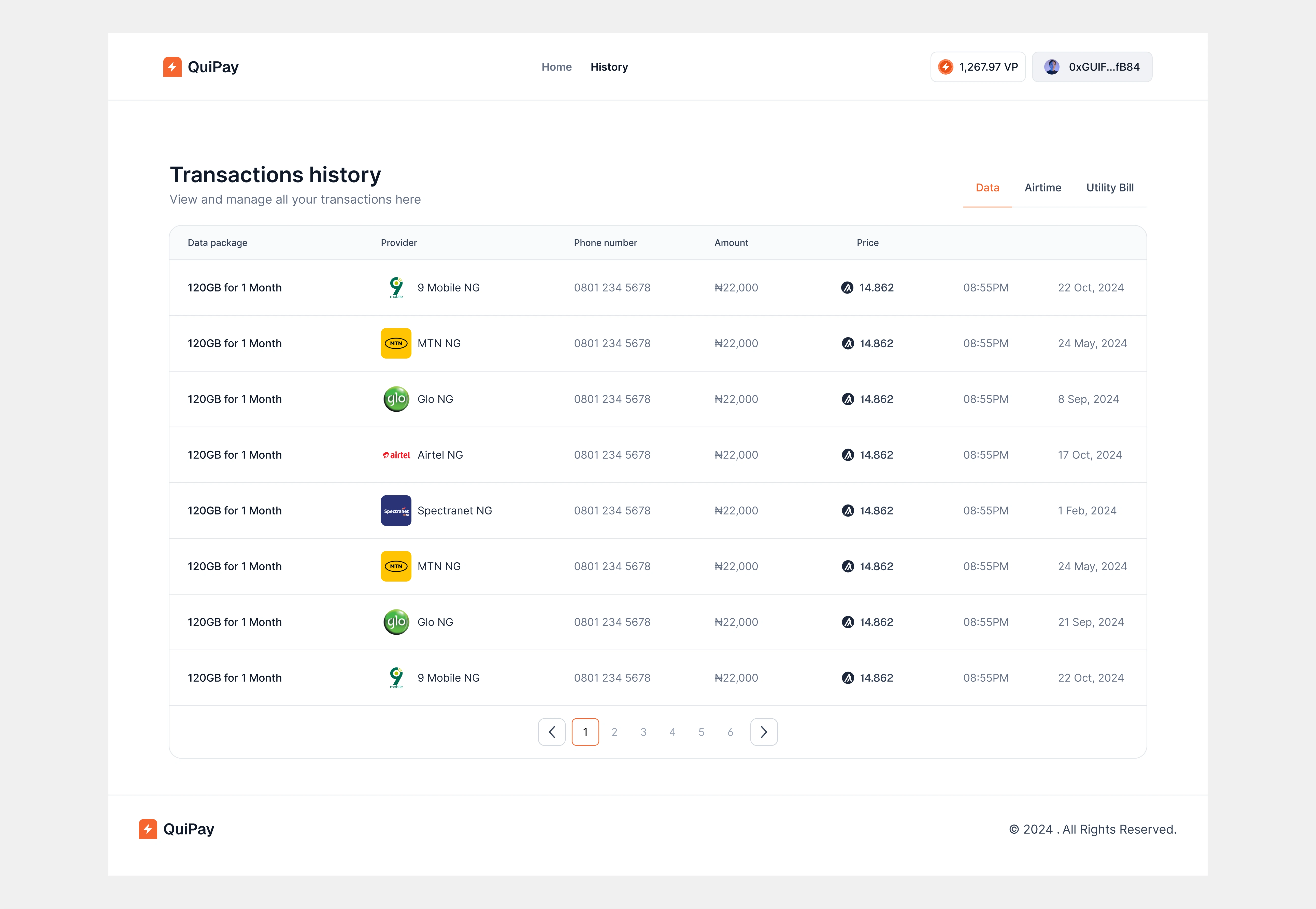This screenshot has width=1316, height=909.
Task: Click the History navigation link
Action: [609, 67]
